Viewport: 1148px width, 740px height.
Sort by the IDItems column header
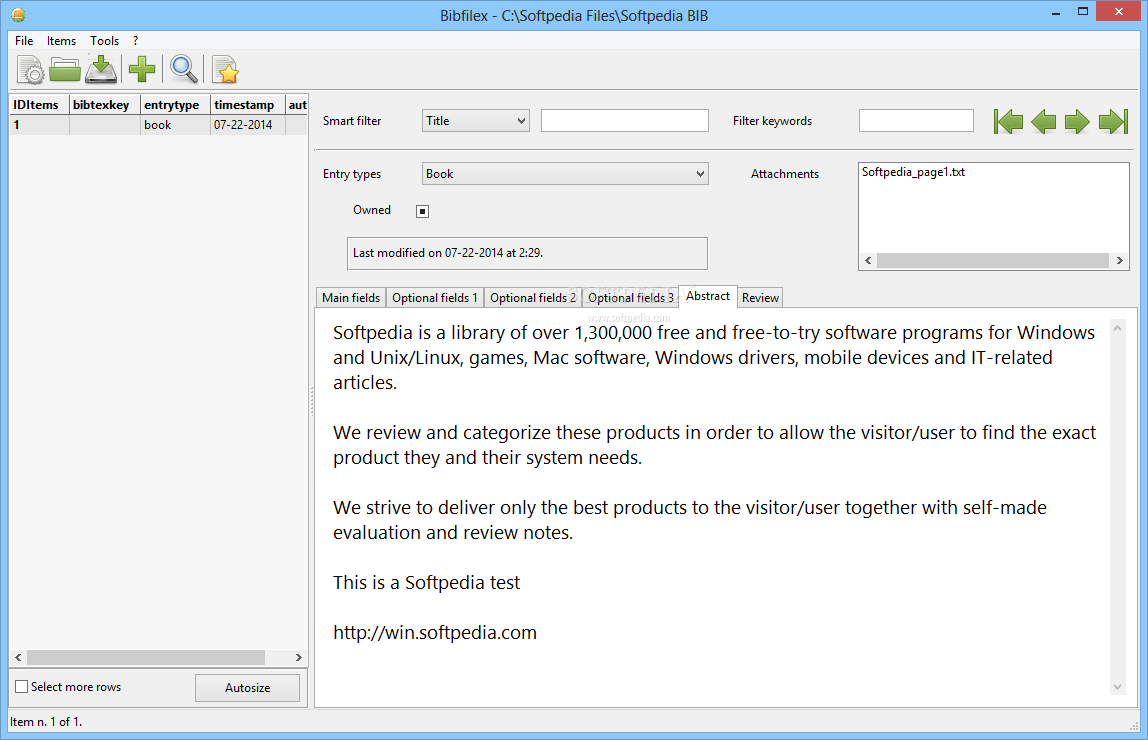[x=40, y=105]
